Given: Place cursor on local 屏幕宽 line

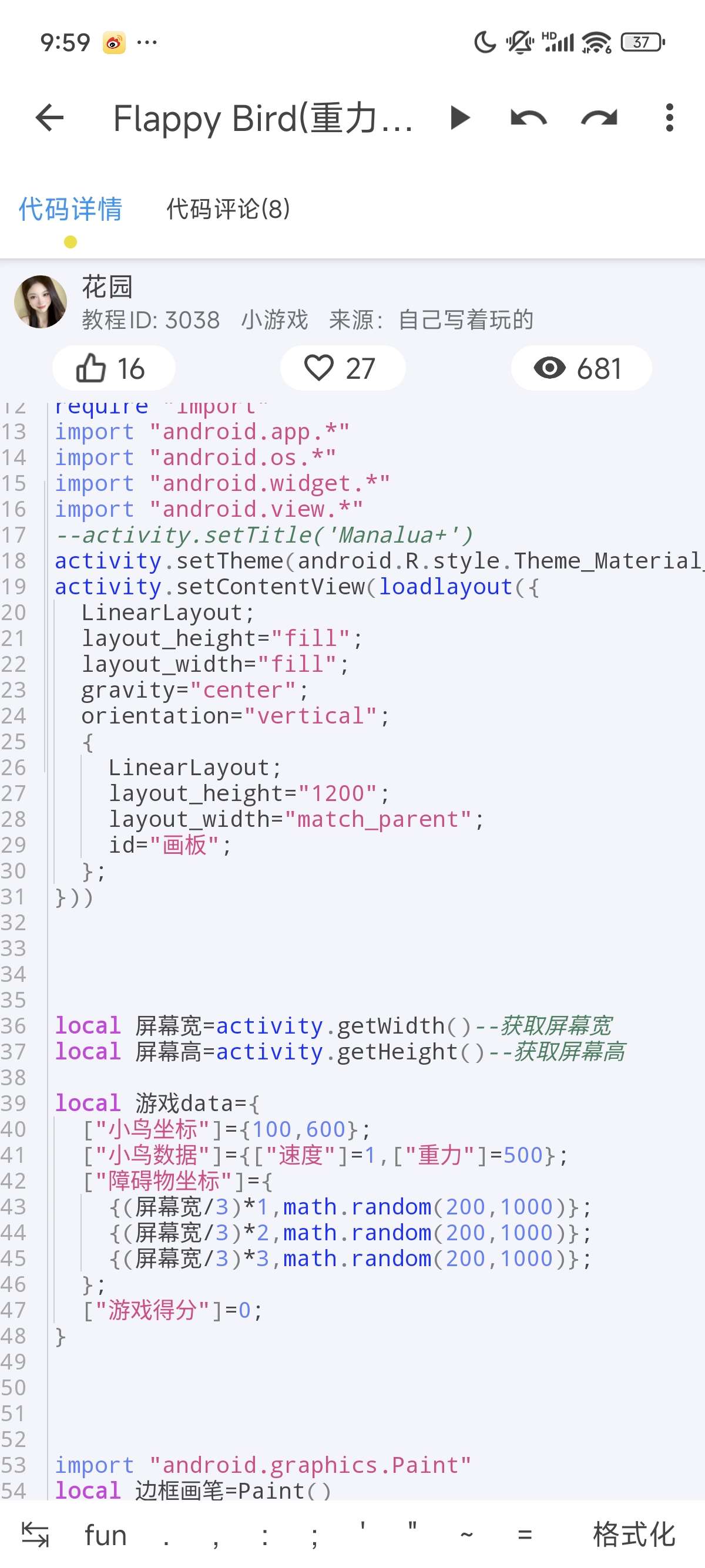Looking at the screenshot, I should tap(334, 1027).
